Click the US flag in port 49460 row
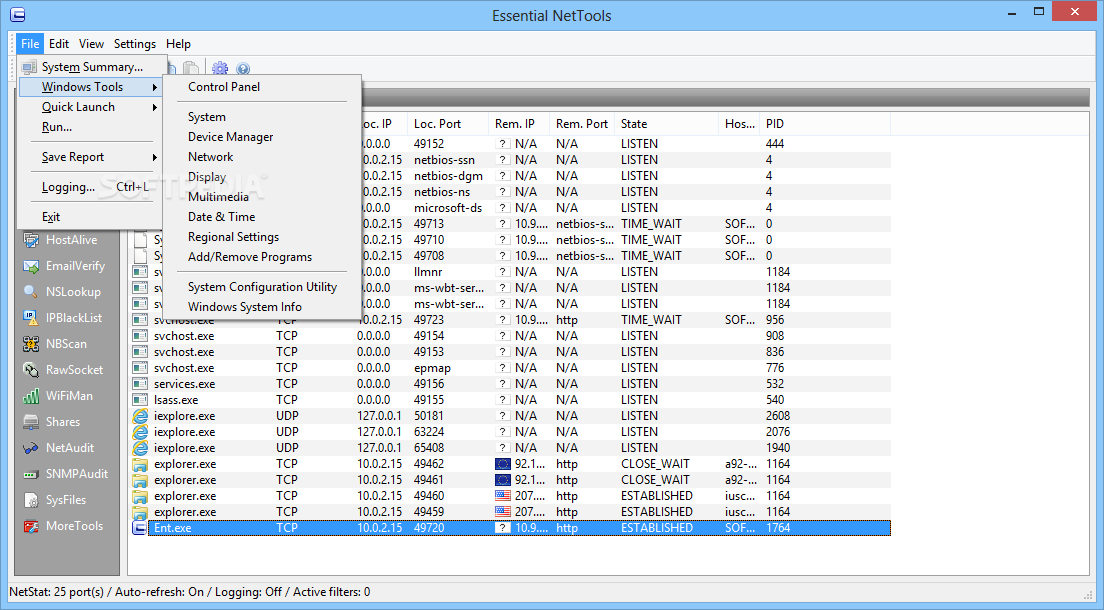Image resolution: width=1104 pixels, height=610 pixels. pos(503,496)
